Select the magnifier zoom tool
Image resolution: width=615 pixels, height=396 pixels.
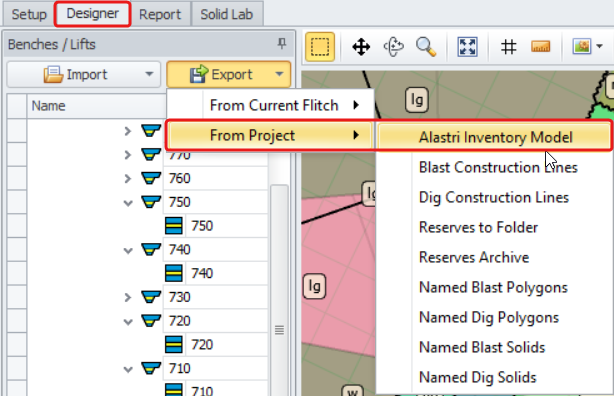[x=426, y=47]
